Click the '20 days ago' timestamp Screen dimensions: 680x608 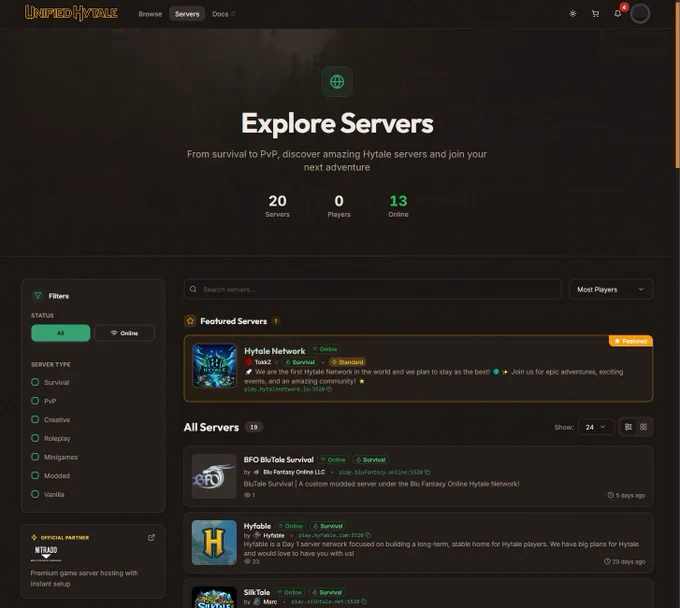click(x=624, y=562)
